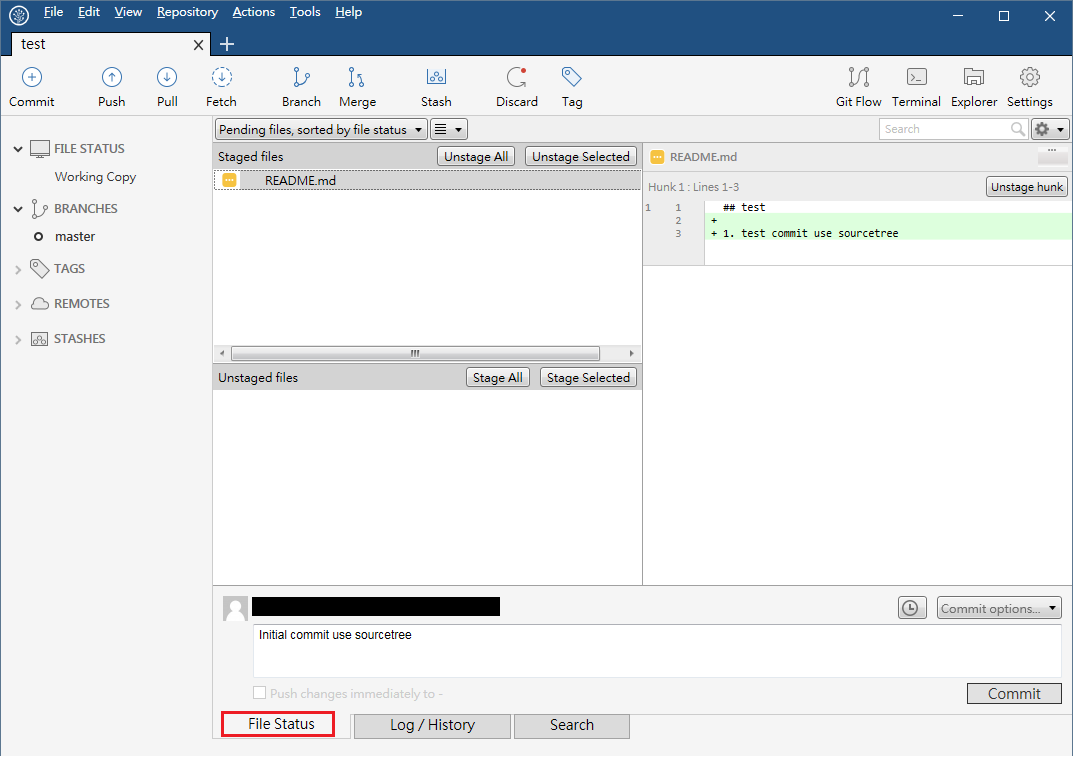The image size is (1073, 757).
Task: Open the Merge tool
Action: point(357,78)
